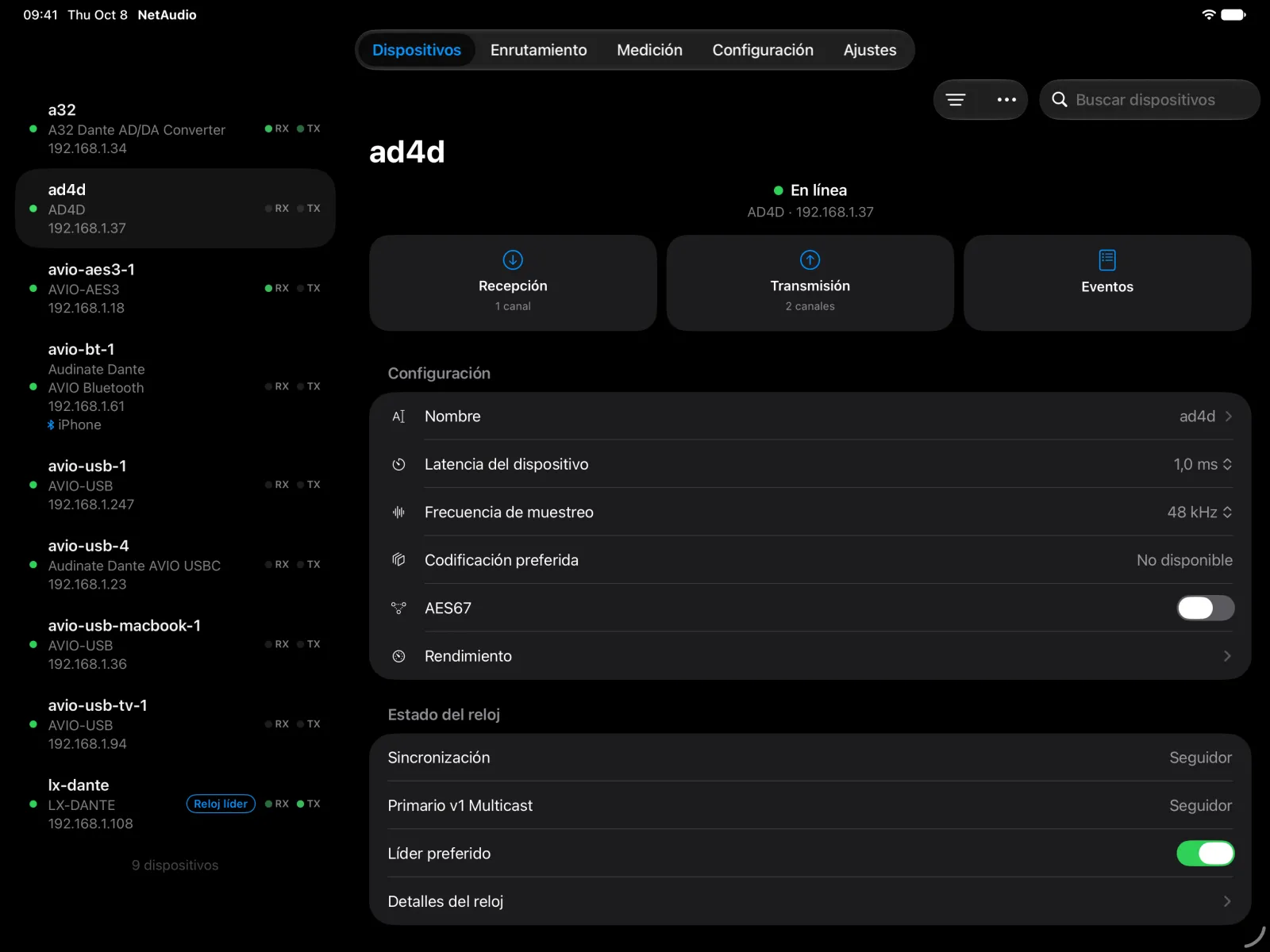Select the avio-usb-1 device
1270x952 pixels.
pos(175,485)
